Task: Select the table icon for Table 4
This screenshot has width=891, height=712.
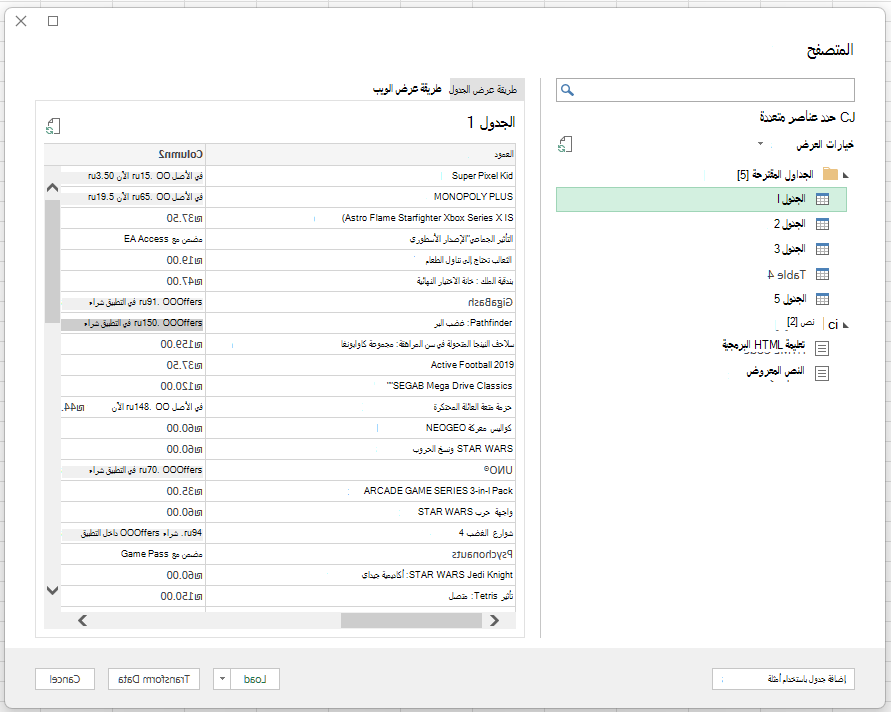Action: (822, 274)
